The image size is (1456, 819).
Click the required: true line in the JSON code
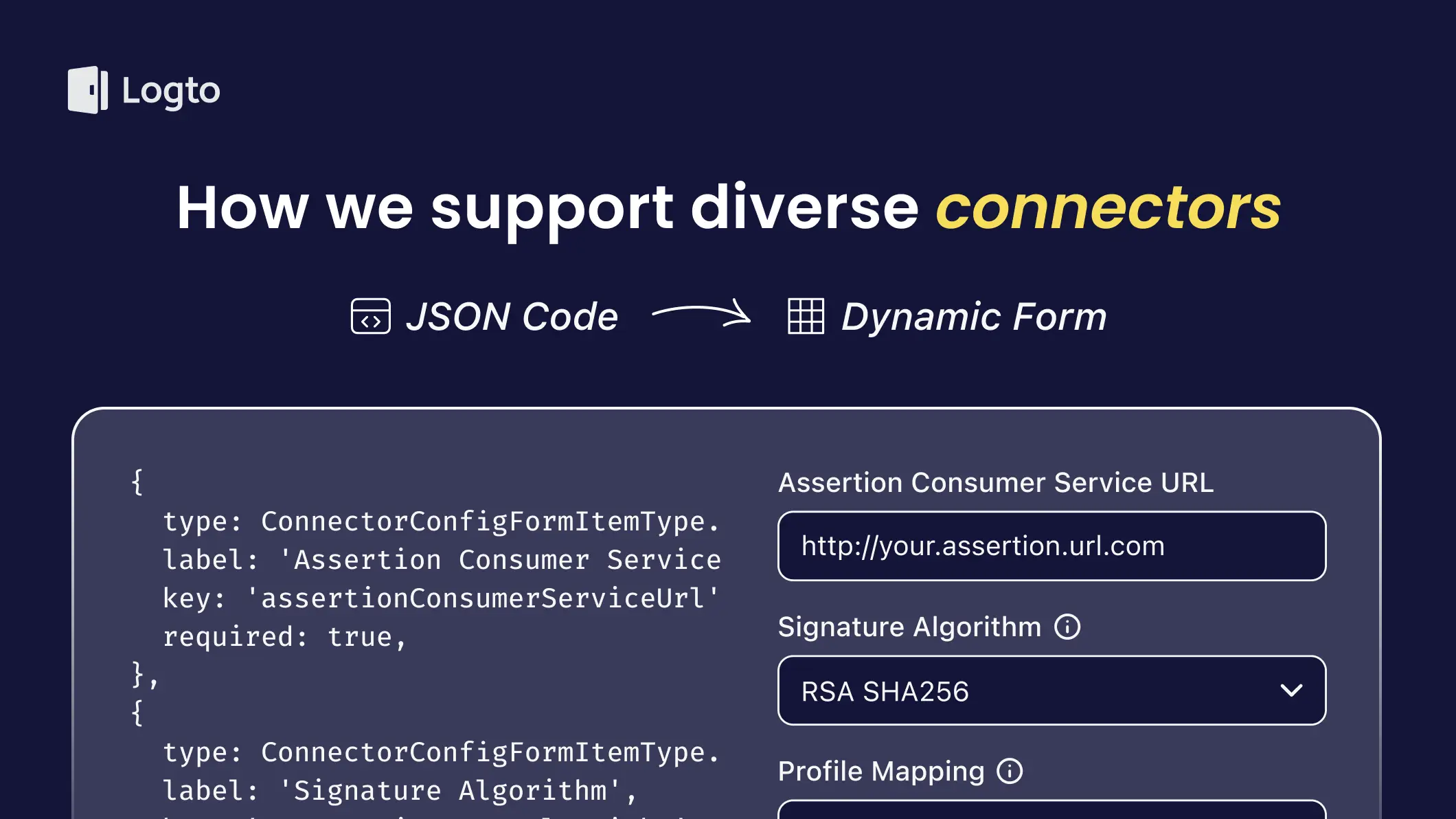[284, 636]
